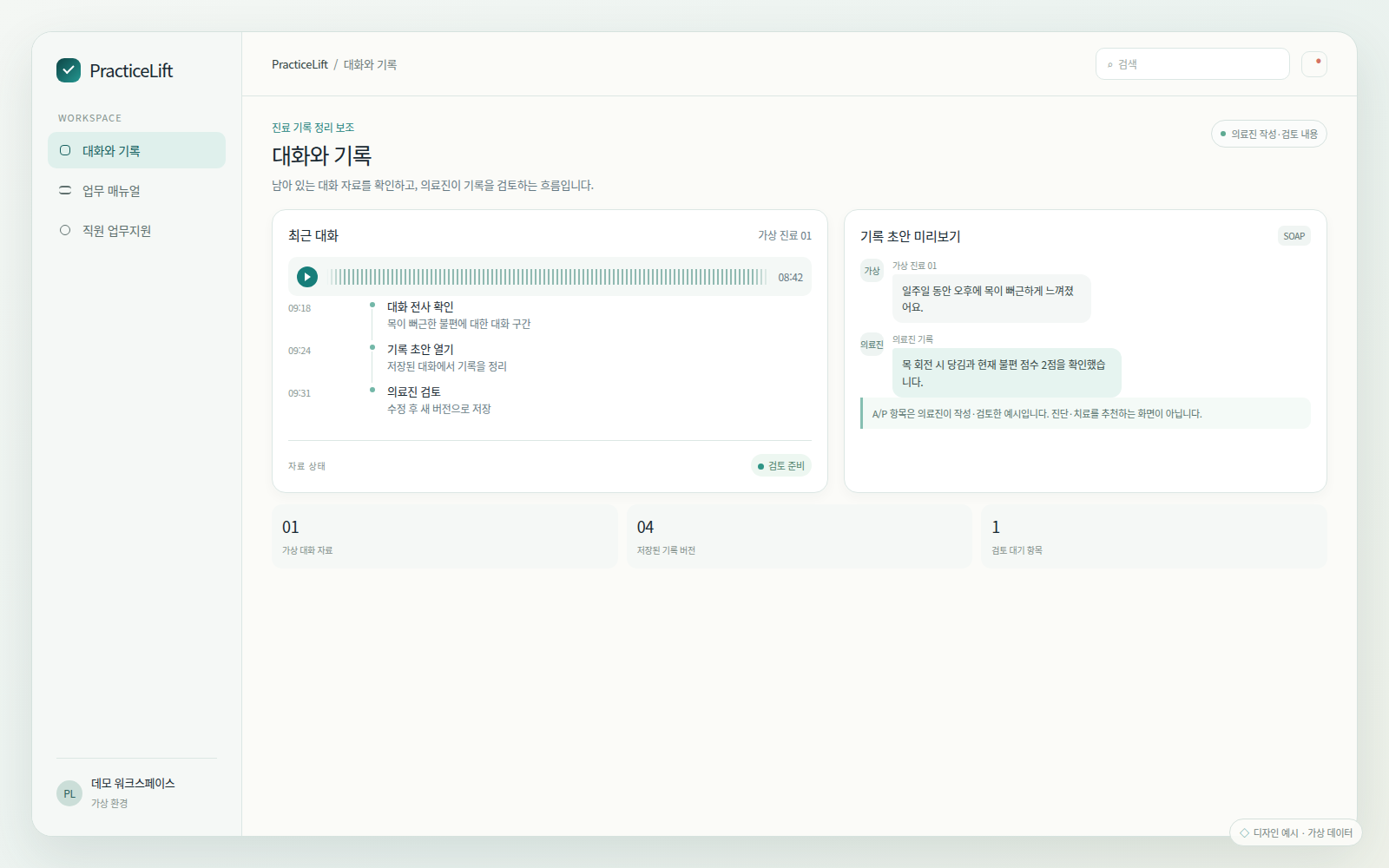Focus the 검색 search field
This screenshot has height=868, width=1389.
(x=1192, y=64)
